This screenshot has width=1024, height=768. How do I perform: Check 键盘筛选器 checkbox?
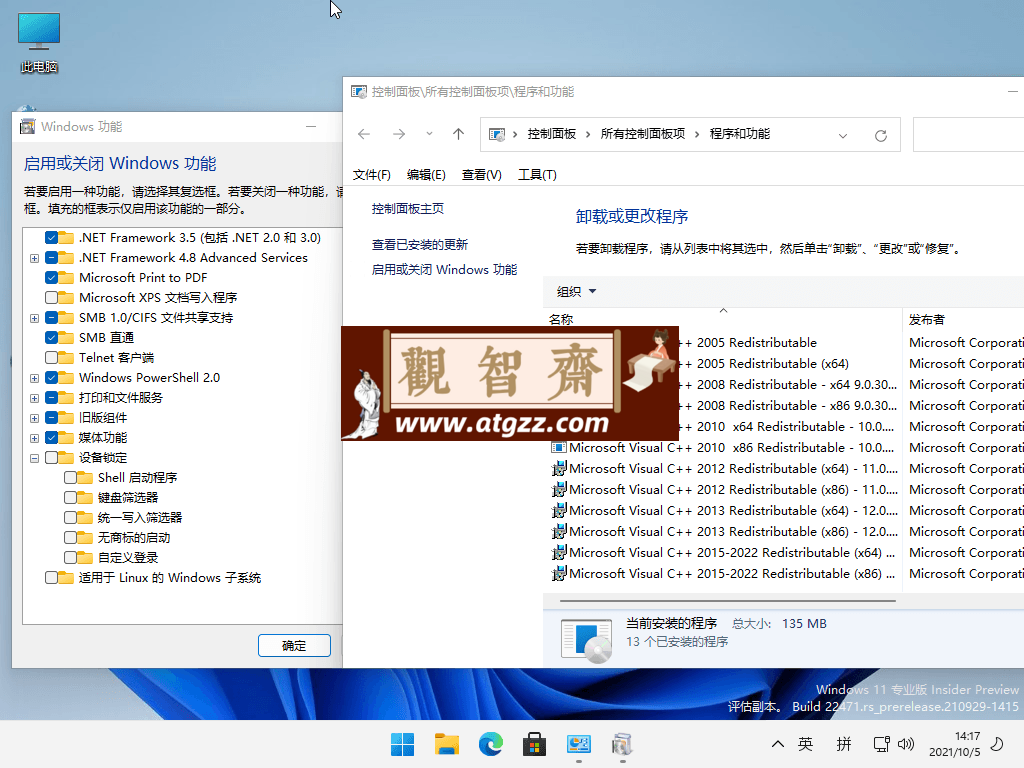tap(70, 498)
